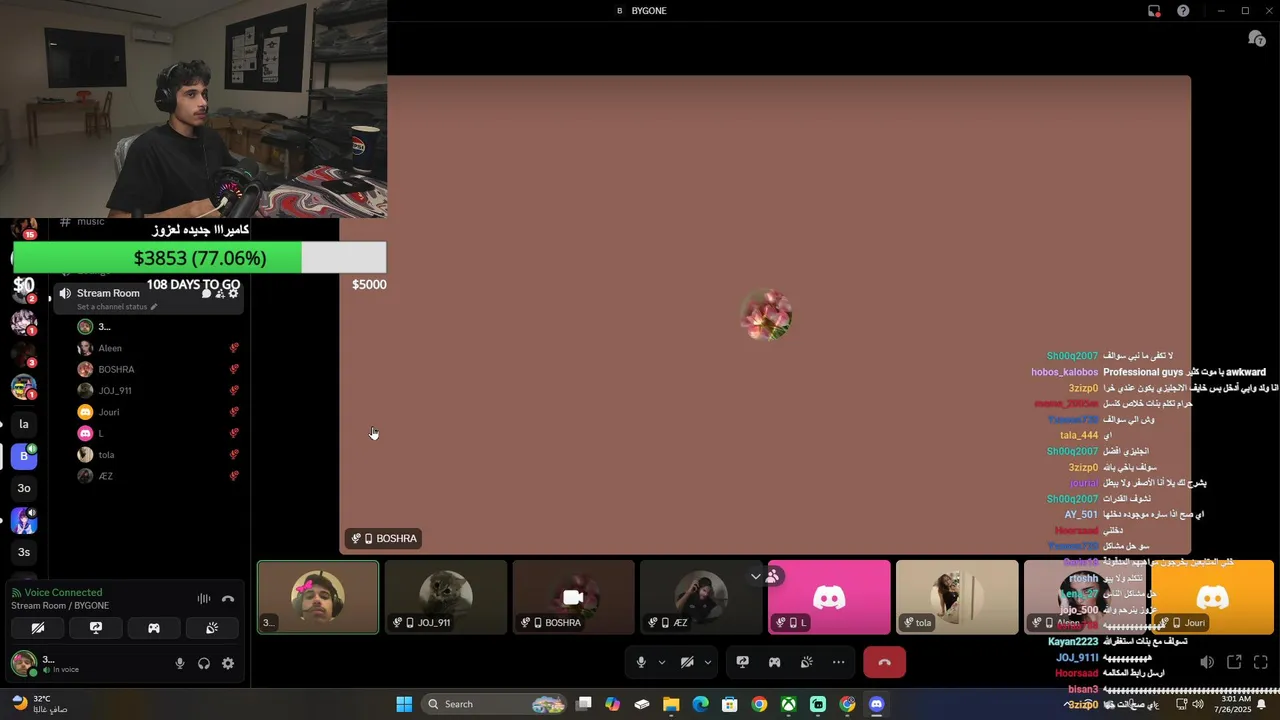
Task: Turn on camera in Voice Connected panel
Action: pyautogui.click(x=38, y=628)
